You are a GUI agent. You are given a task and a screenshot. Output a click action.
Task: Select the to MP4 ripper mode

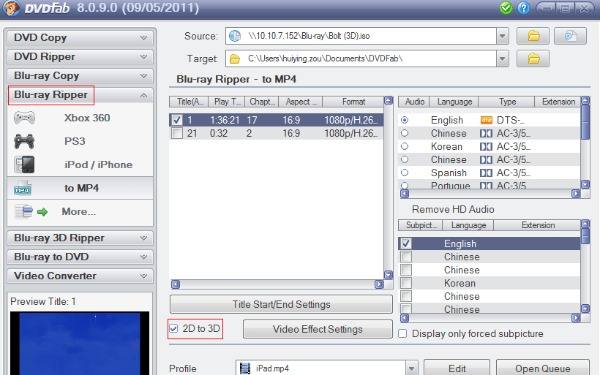coord(80,188)
